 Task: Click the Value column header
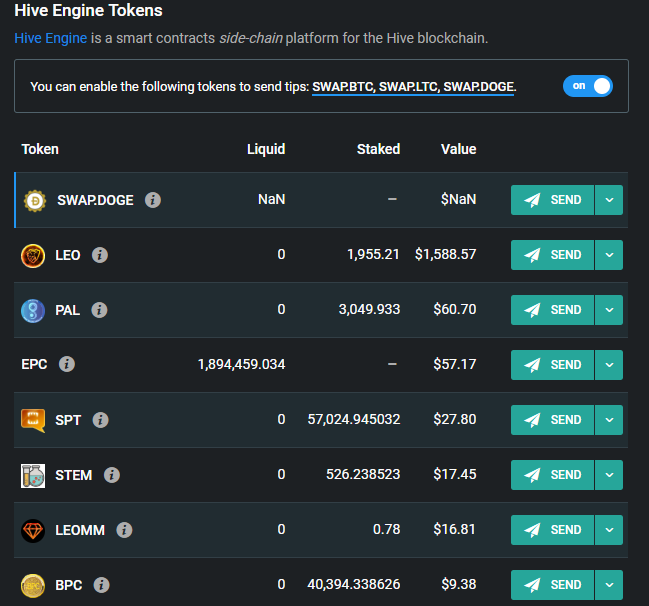coord(459,149)
